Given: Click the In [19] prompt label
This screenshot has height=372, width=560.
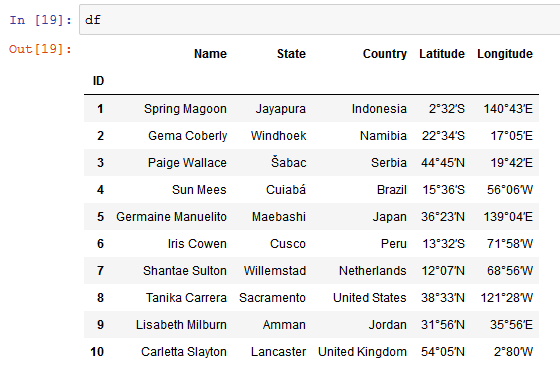Looking at the screenshot, I should tap(40, 20).
